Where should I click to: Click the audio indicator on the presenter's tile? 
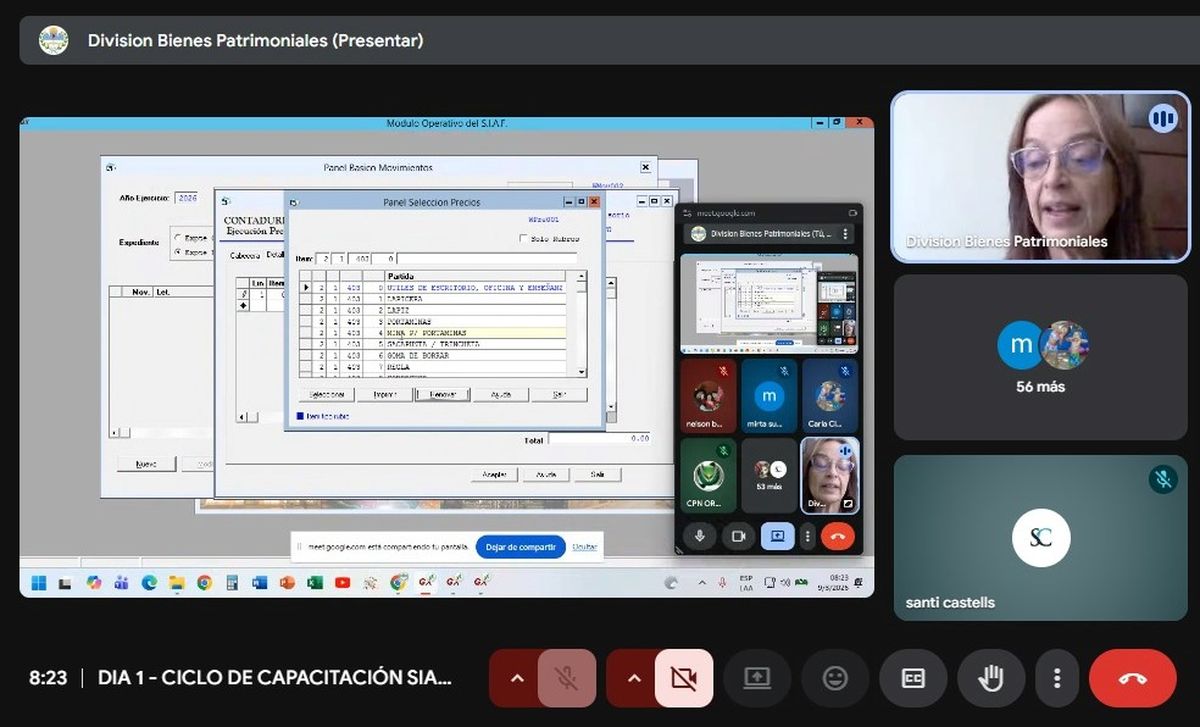[1162, 119]
